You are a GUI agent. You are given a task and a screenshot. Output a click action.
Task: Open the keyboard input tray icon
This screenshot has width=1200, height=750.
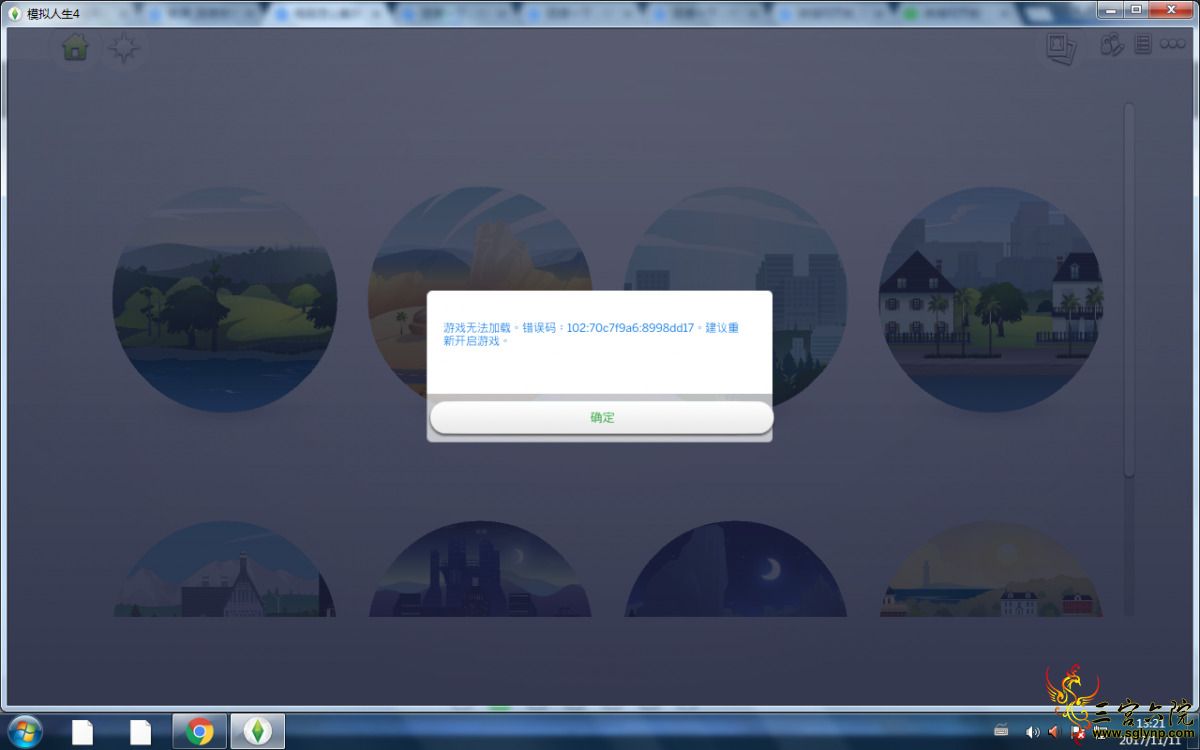[x=1002, y=732]
